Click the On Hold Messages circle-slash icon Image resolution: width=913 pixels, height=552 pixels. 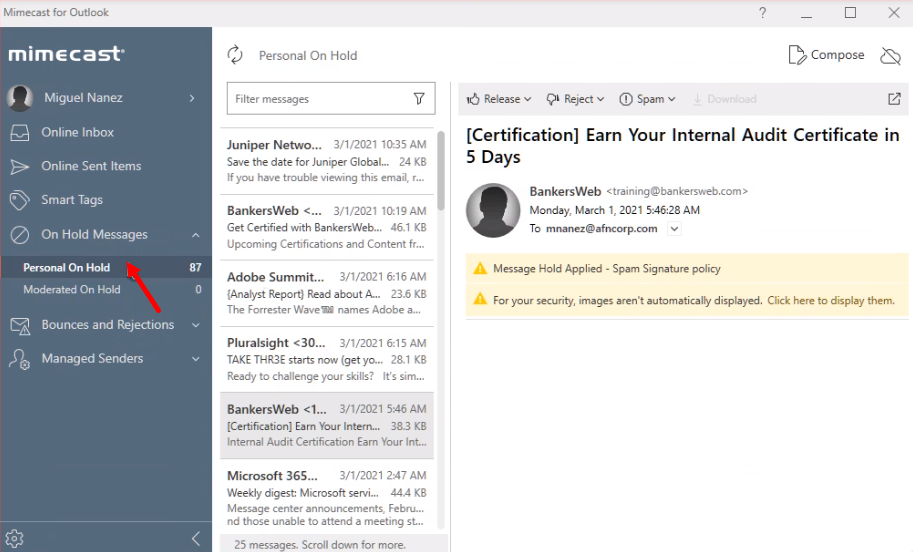19,235
